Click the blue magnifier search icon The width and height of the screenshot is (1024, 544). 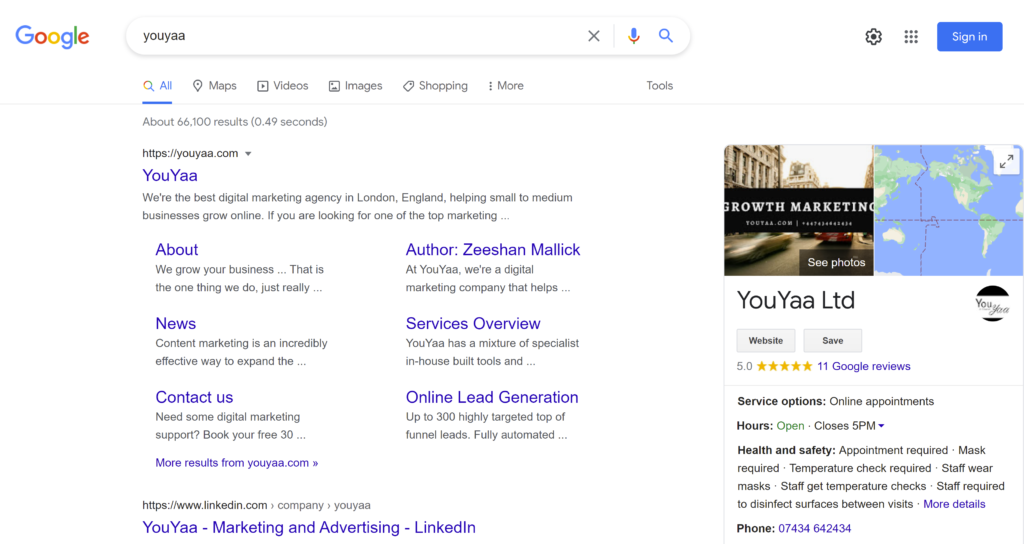tap(665, 36)
